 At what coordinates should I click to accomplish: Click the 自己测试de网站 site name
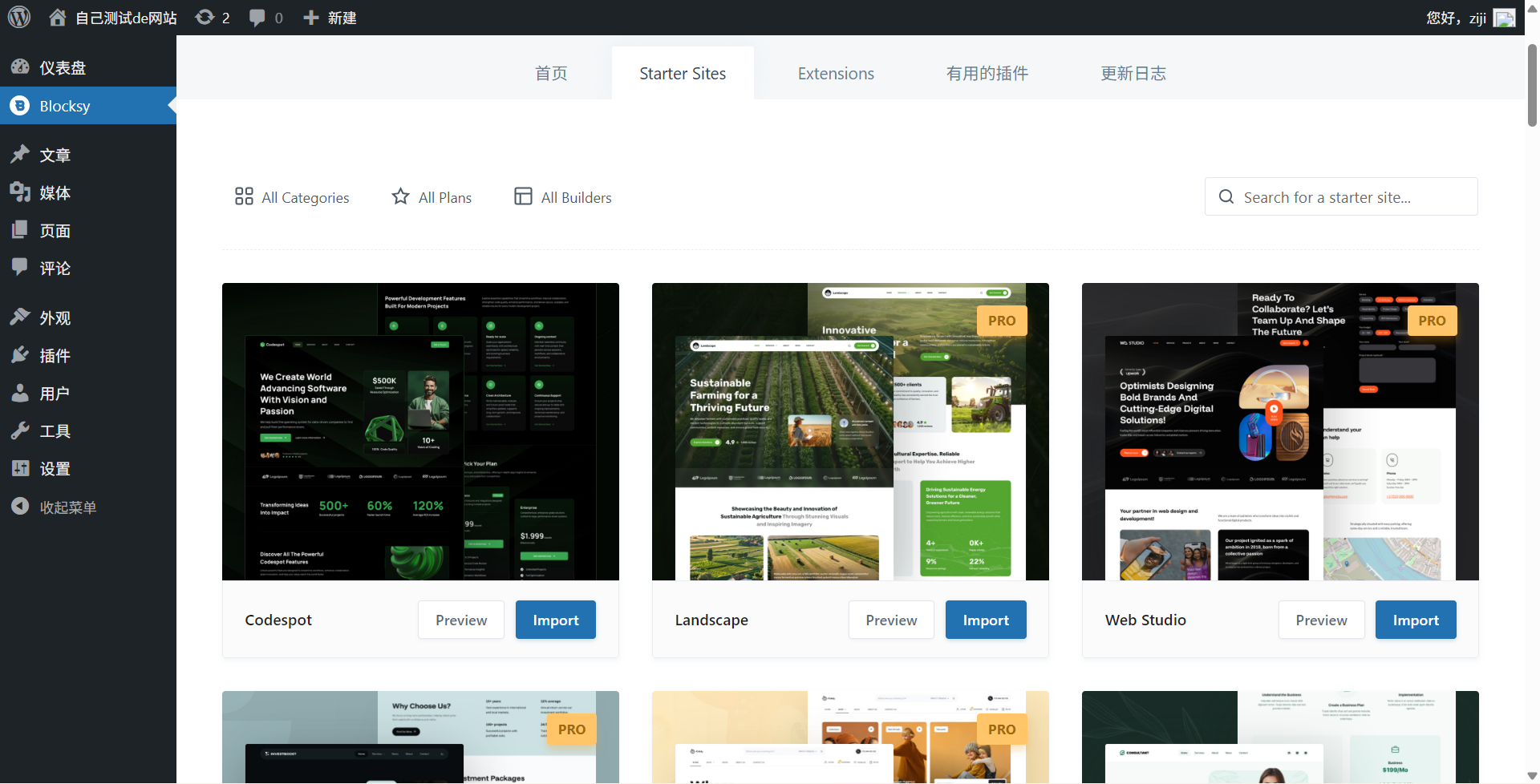(x=126, y=18)
